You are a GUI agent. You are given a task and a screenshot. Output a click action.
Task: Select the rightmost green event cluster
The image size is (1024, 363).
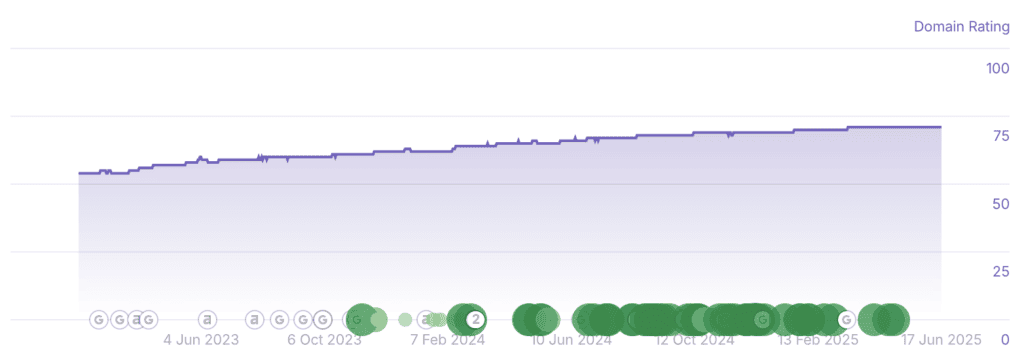coord(884,320)
